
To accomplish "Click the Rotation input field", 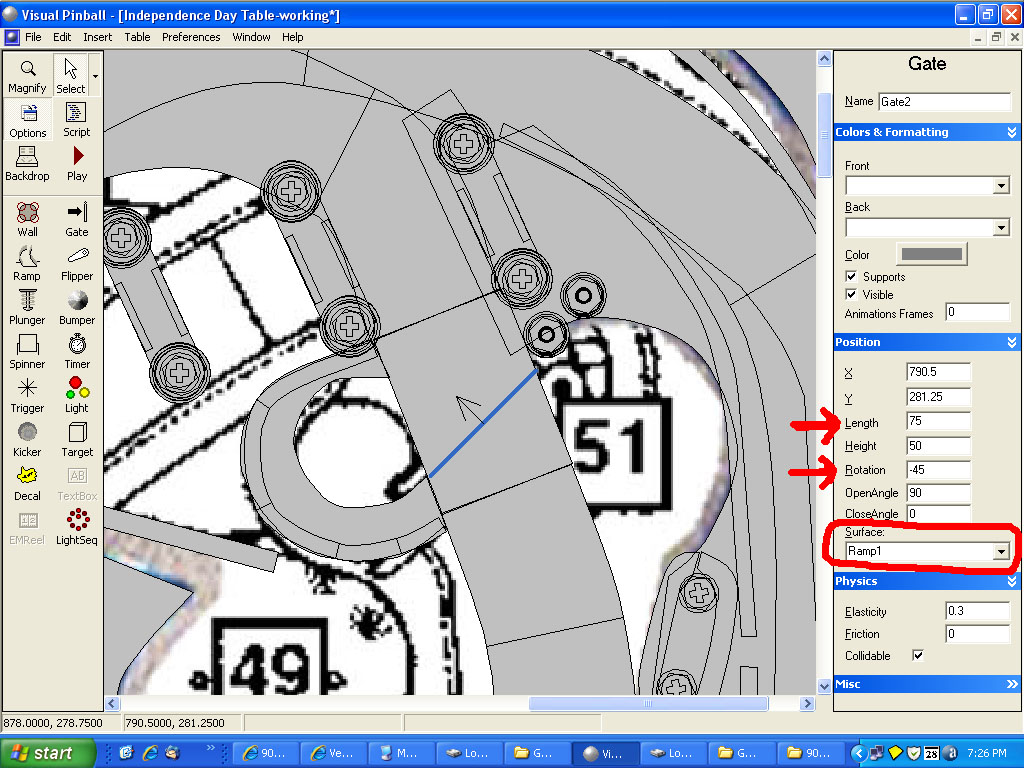I will [x=937, y=470].
